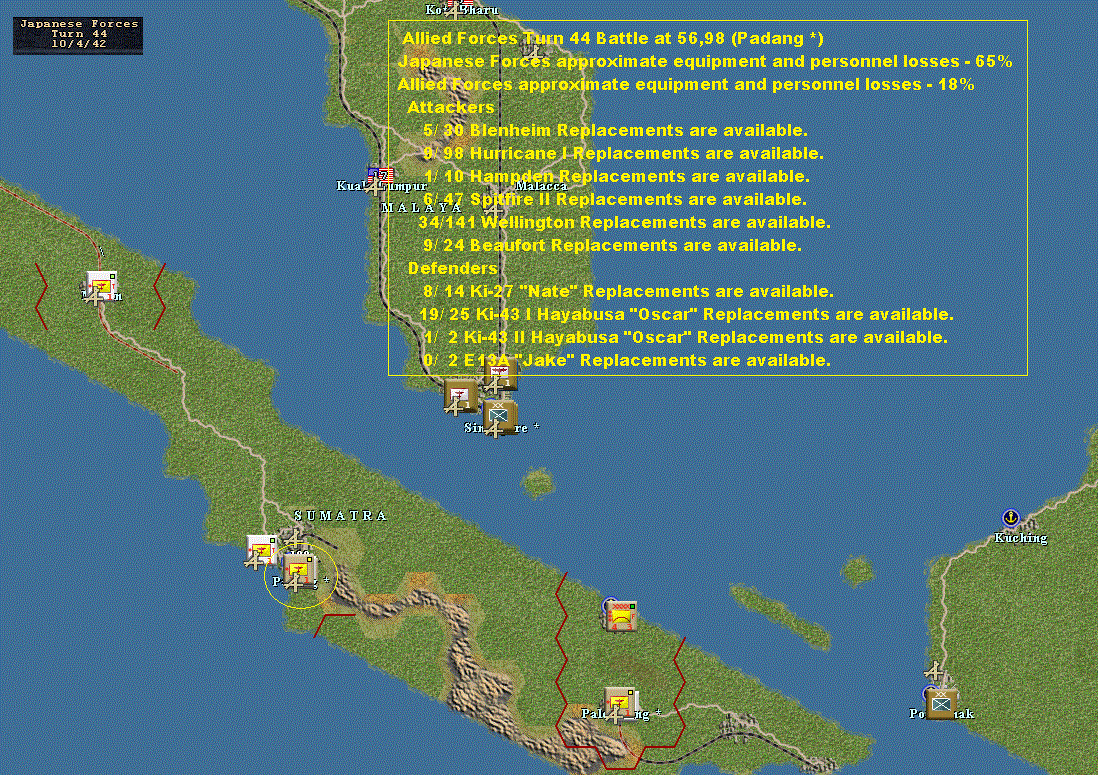Select the air unit inside the yellow circle at Padang
Image resolution: width=1098 pixels, height=775 pixels.
tap(301, 571)
